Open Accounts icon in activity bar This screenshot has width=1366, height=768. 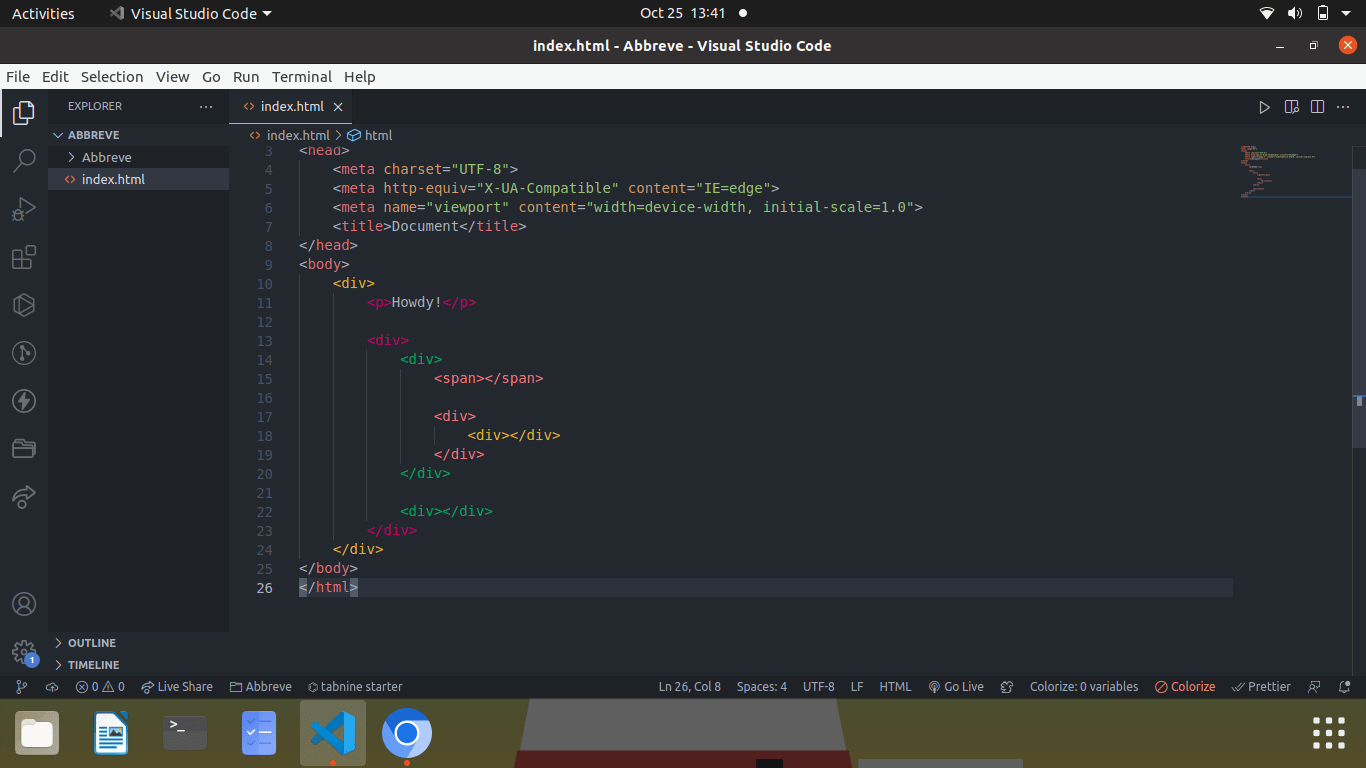point(24,604)
